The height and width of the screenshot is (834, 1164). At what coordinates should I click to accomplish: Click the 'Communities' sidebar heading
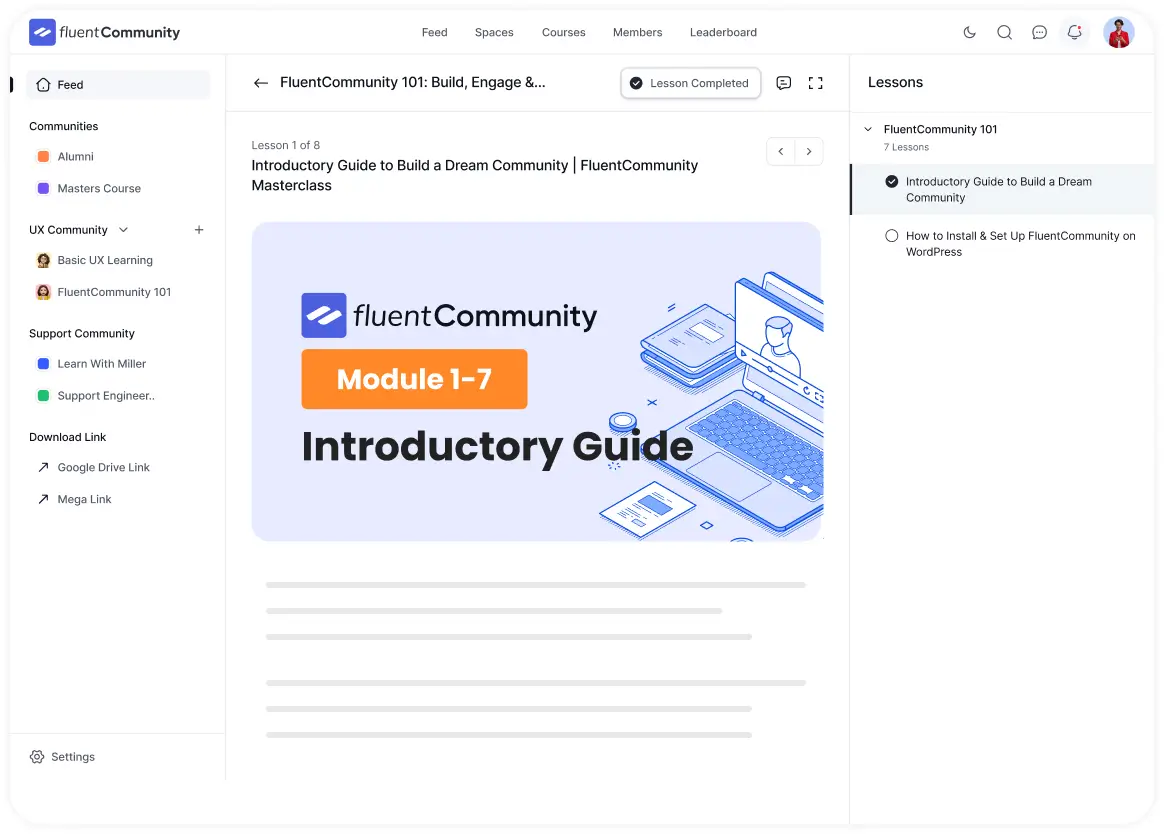pyautogui.click(x=64, y=126)
